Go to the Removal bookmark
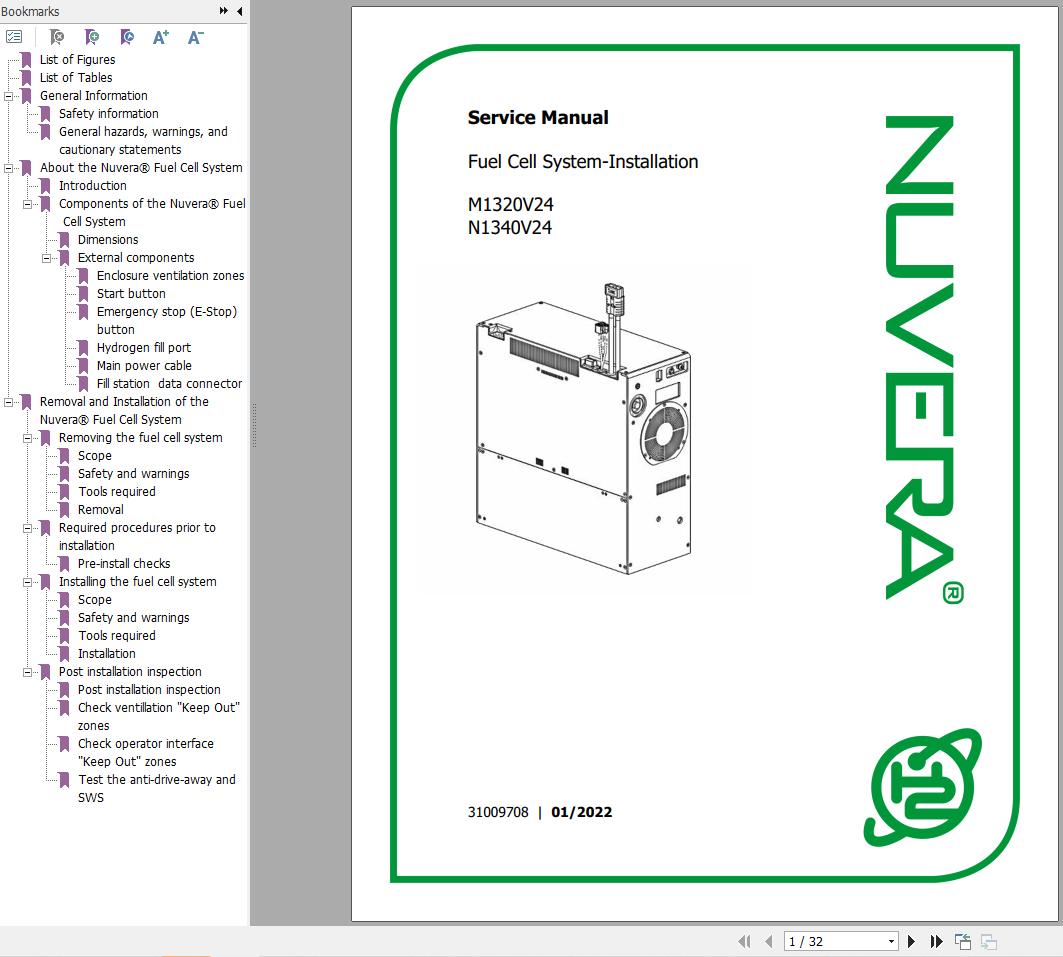Screen dimensions: 1063x957 100,510
